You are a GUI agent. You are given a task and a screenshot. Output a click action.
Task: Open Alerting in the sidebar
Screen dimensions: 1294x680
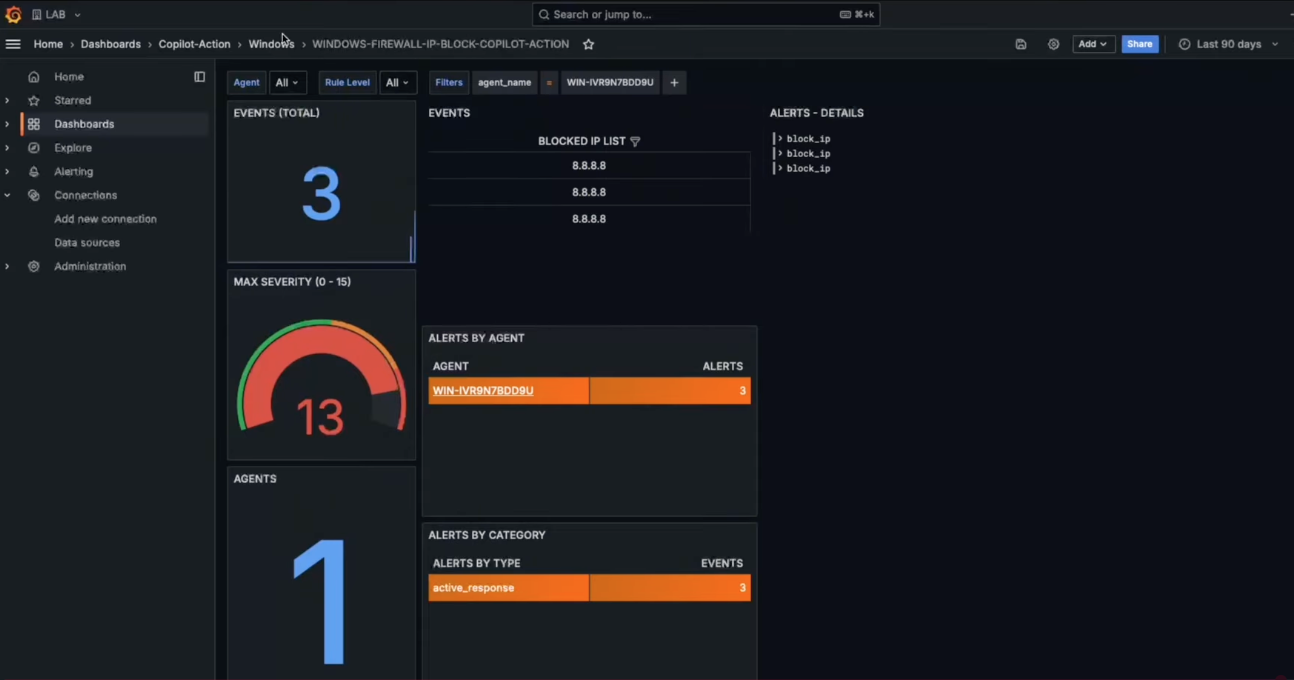(74, 172)
